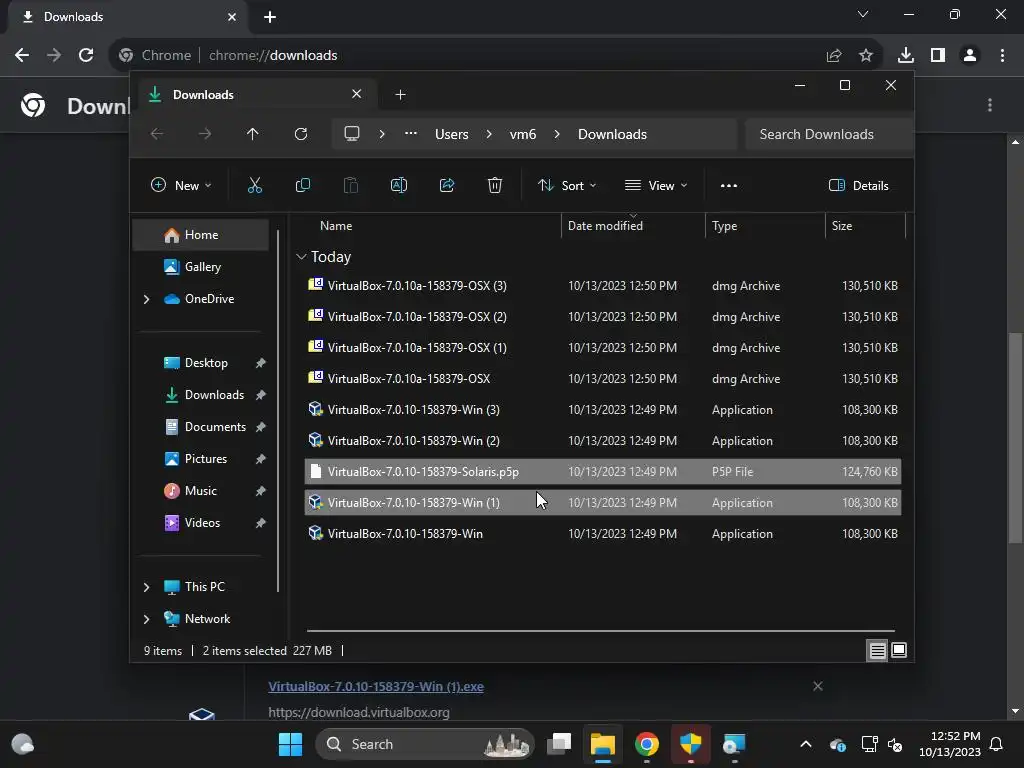Expand the This PC tree node

pos(146,587)
